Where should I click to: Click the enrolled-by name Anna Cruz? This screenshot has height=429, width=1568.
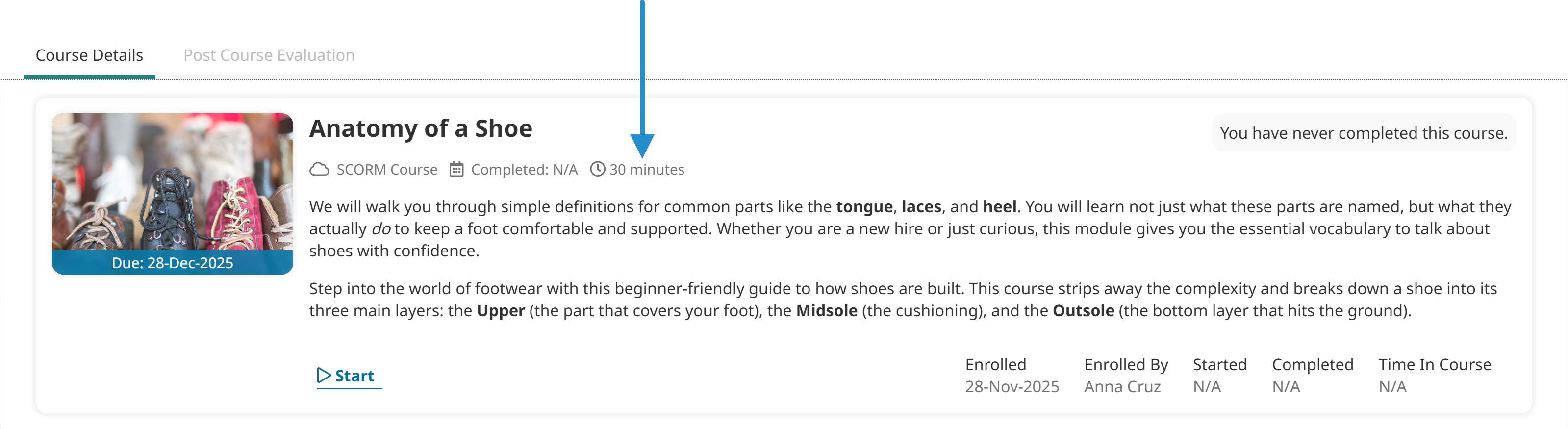click(x=1122, y=387)
